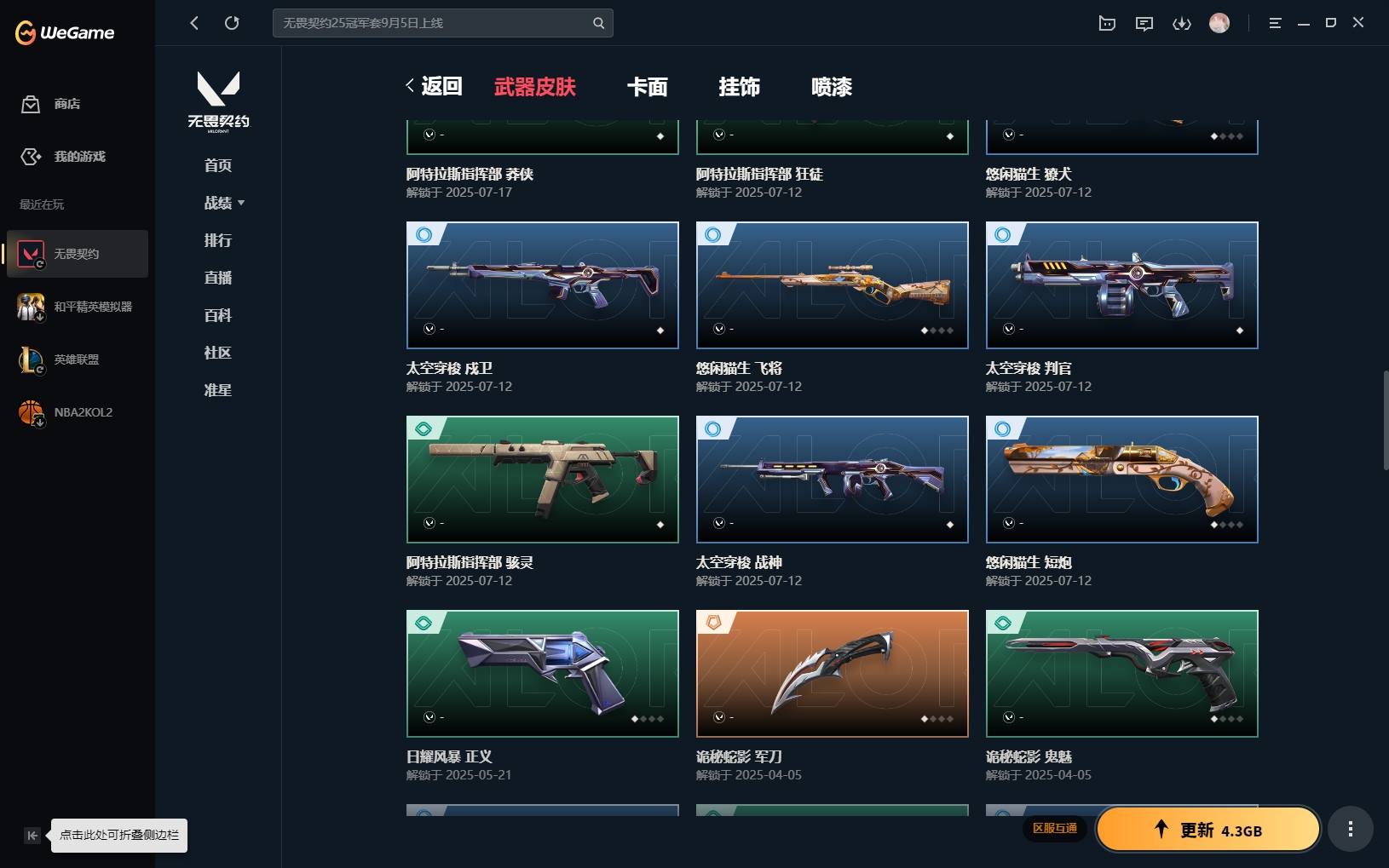Expand the 战绩 dropdown arrow

[x=241, y=203]
